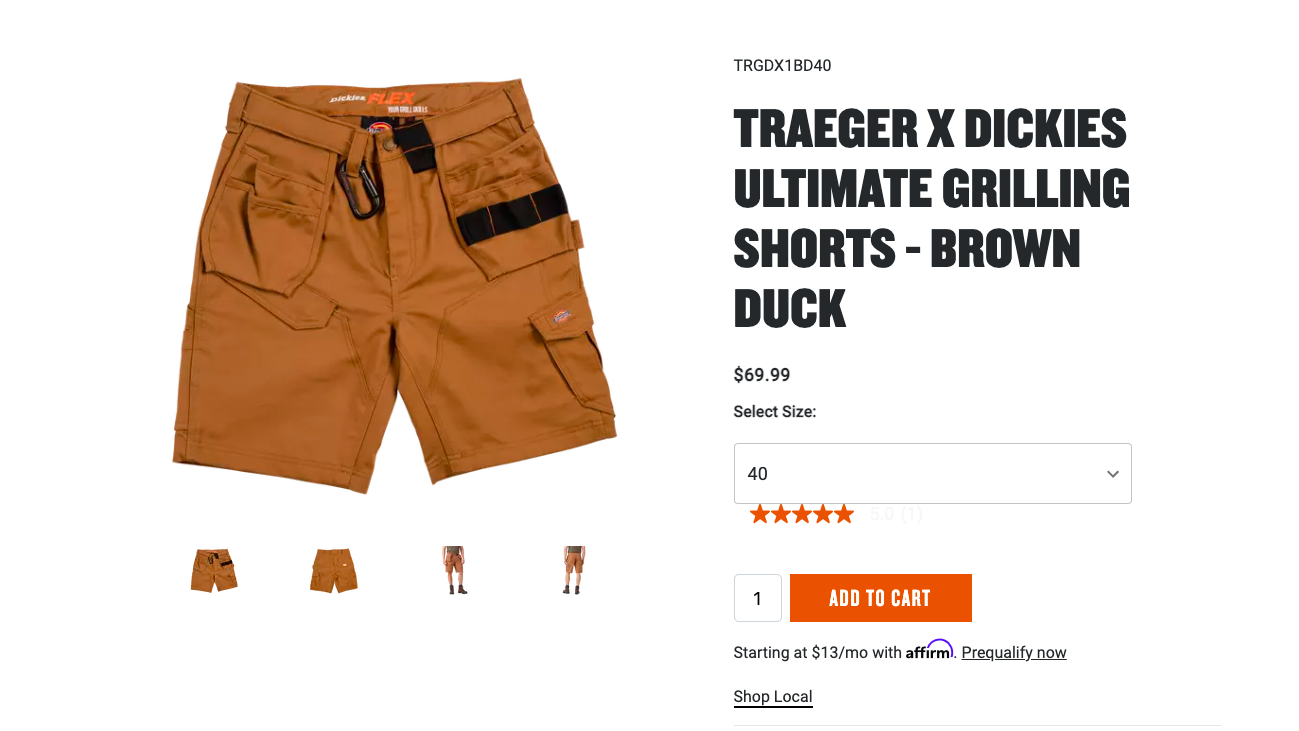Follow the Shop Local link
This screenshot has width=1299, height=731.
(x=773, y=697)
